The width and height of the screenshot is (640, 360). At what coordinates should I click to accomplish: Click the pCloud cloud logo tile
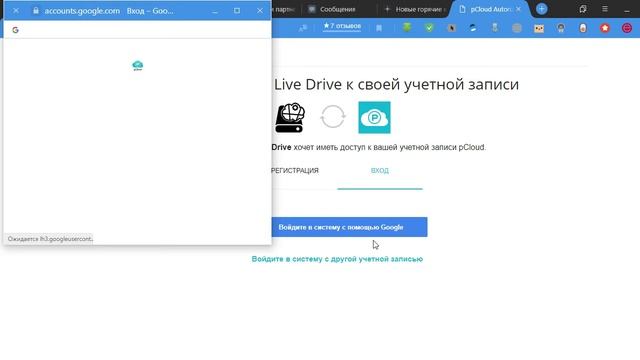[374, 118]
